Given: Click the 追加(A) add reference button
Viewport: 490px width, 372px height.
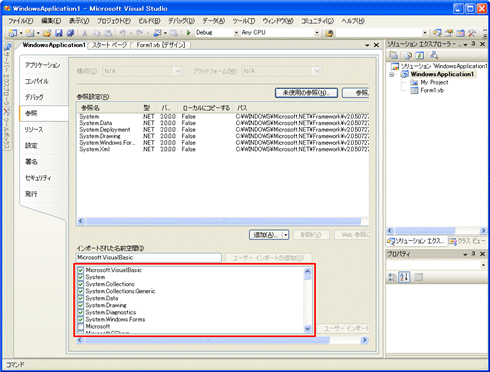Looking at the screenshot, I should click(266, 235).
